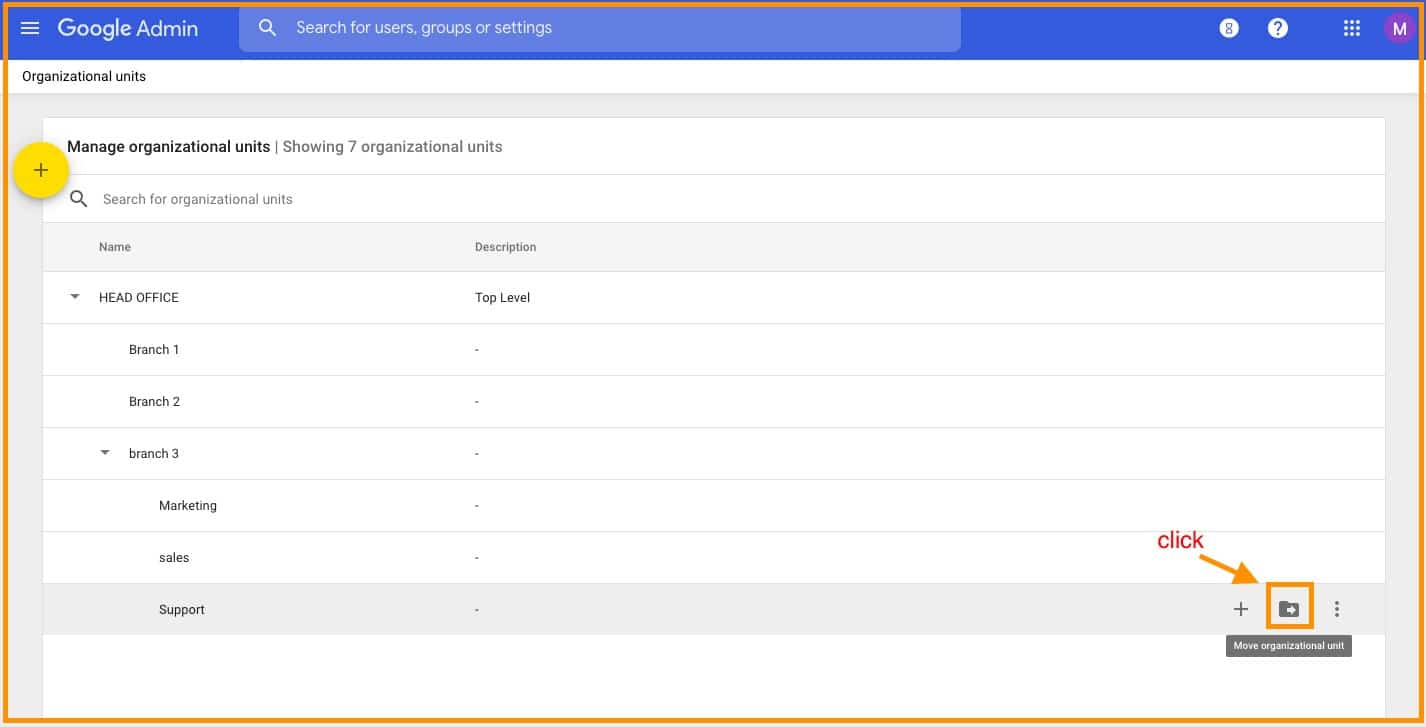Click Move organizational unit folder icon
The height and width of the screenshot is (727, 1426).
(1289, 609)
